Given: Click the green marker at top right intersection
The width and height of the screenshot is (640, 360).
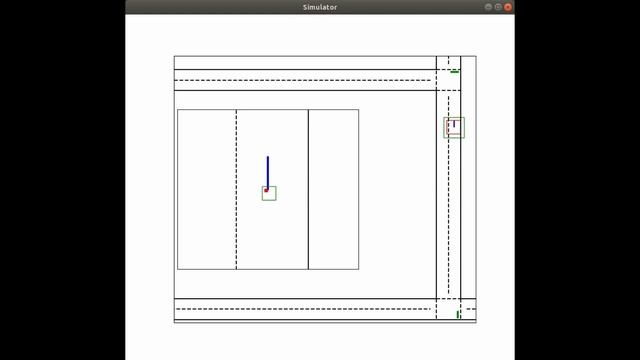Looking at the screenshot, I should click(x=454, y=72).
